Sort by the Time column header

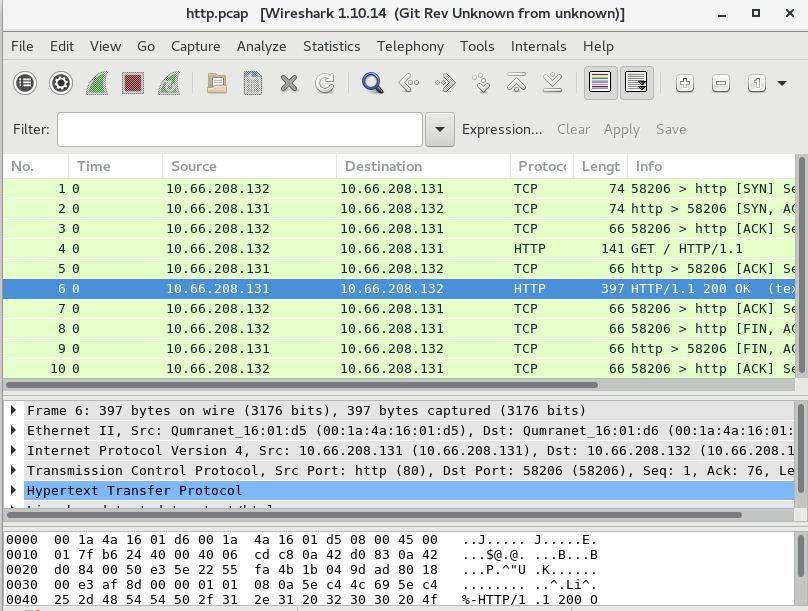point(115,166)
